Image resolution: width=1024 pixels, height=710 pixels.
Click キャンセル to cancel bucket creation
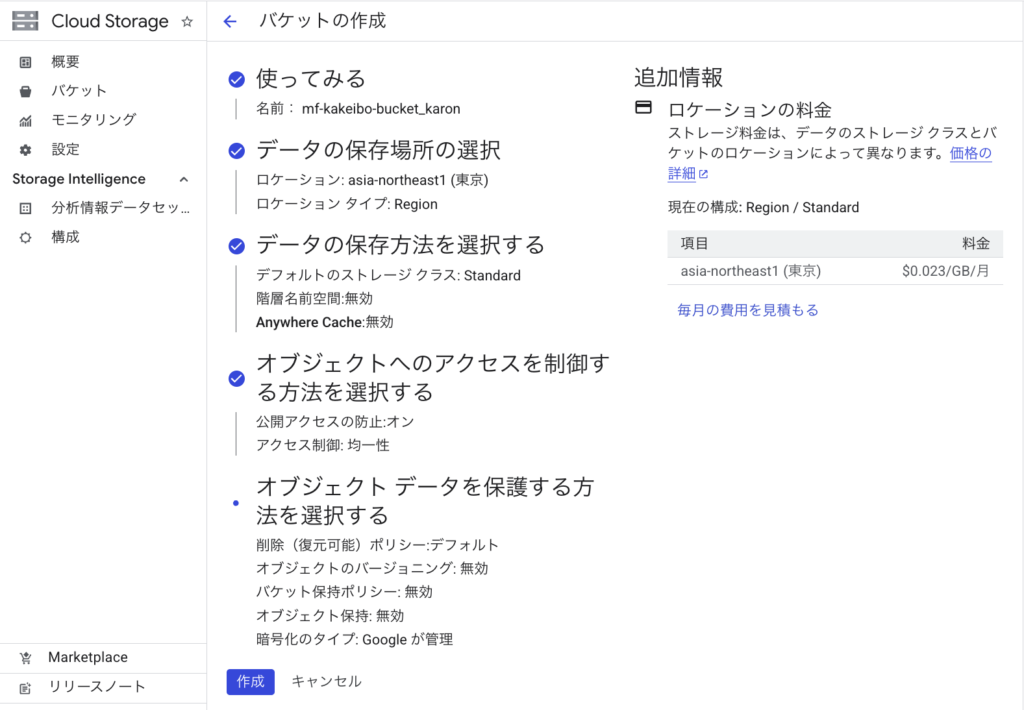pyautogui.click(x=326, y=681)
